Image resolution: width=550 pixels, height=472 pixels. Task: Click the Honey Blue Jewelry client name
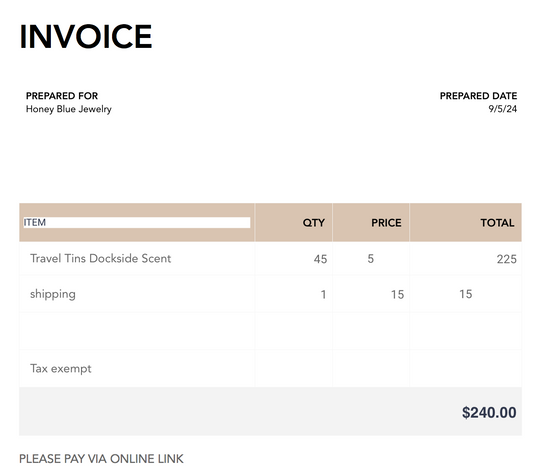(69, 109)
